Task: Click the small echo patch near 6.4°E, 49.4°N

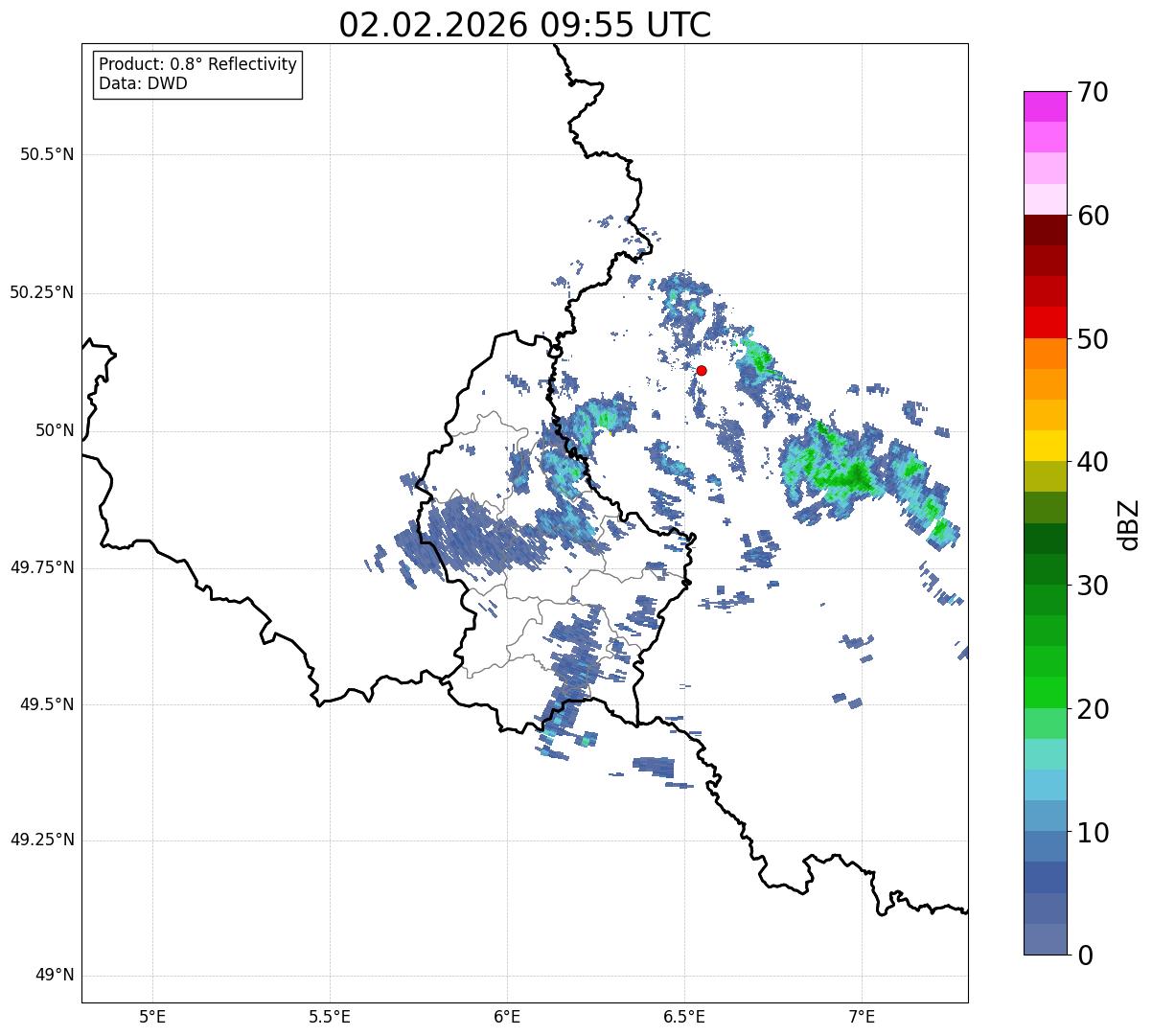Action: point(655,766)
